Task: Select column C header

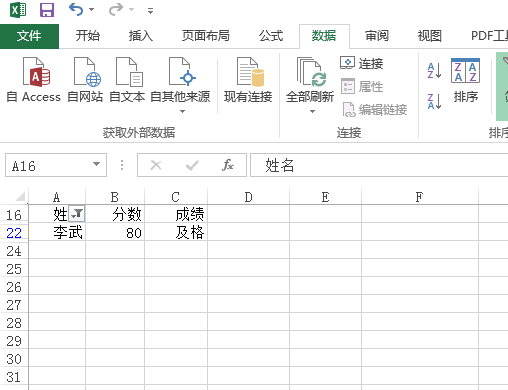Action: 176,197
